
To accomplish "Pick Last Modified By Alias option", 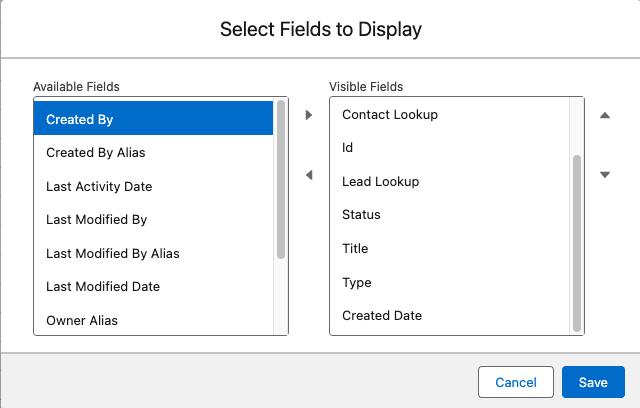I will 153,253.
